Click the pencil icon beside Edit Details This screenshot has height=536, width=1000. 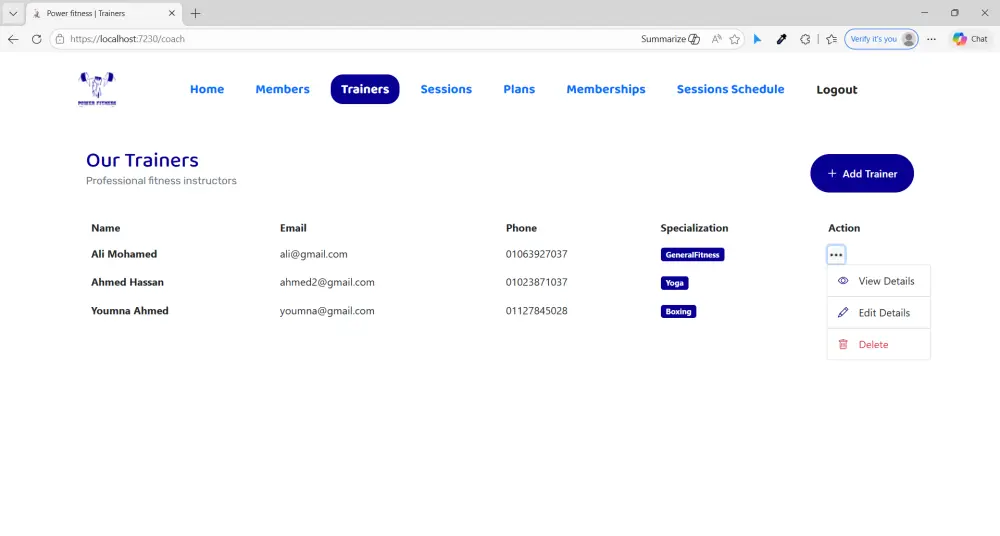point(843,312)
